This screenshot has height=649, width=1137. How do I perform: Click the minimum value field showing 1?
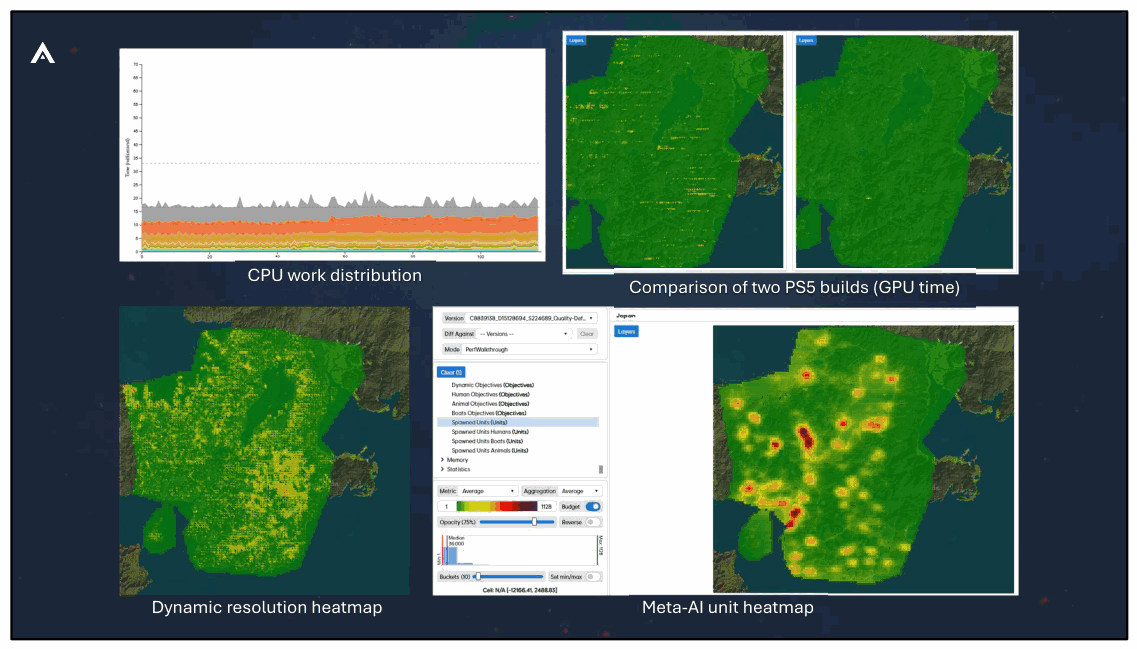click(447, 507)
